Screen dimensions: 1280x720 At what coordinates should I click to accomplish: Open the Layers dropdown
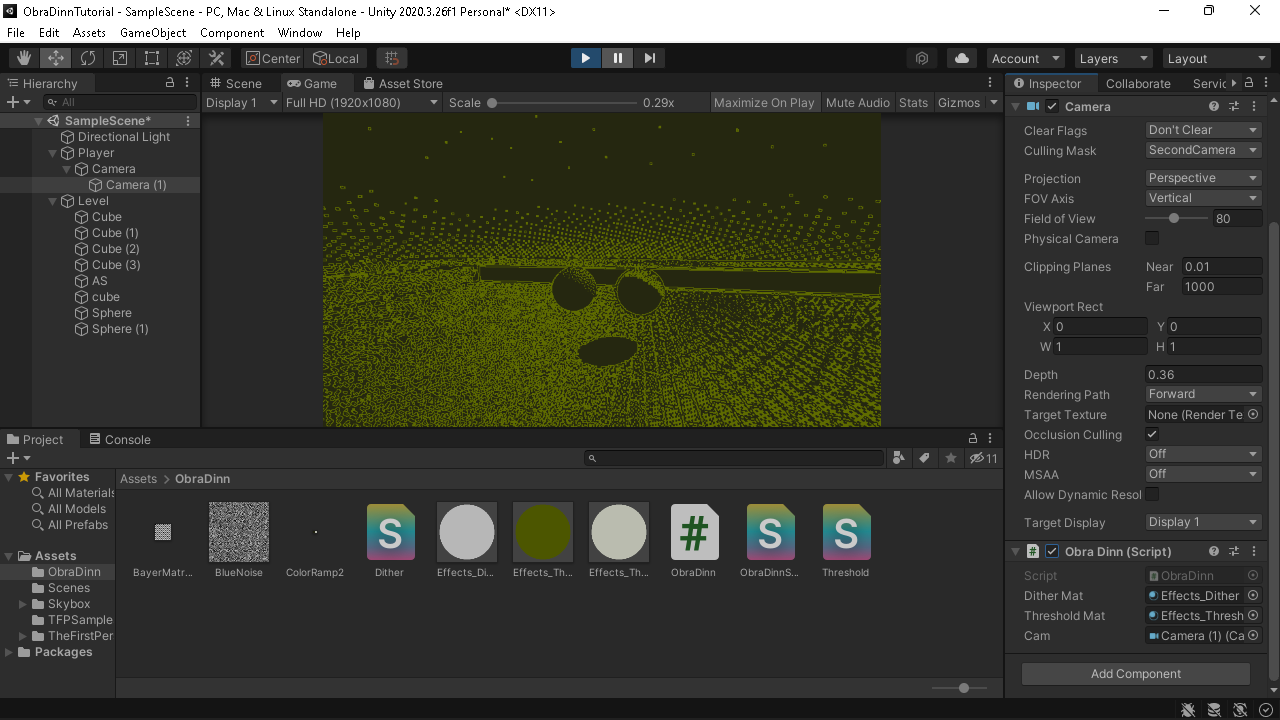coord(1113,58)
